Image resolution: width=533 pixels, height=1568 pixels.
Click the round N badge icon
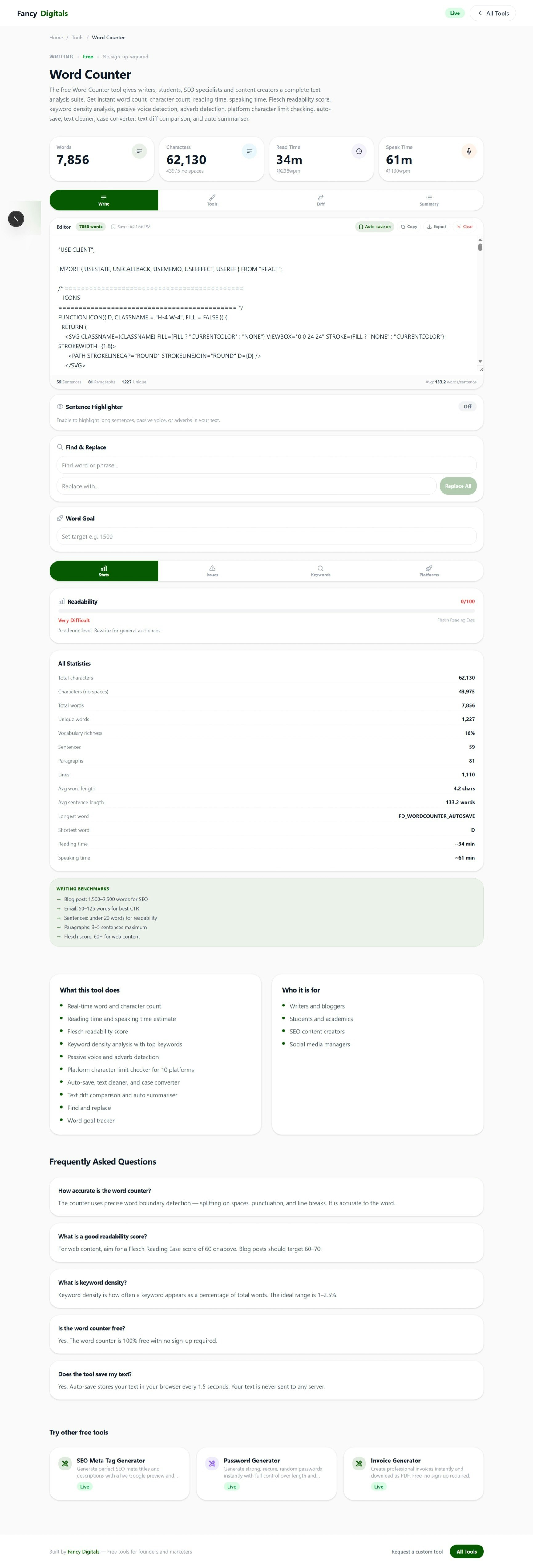(16, 219)
